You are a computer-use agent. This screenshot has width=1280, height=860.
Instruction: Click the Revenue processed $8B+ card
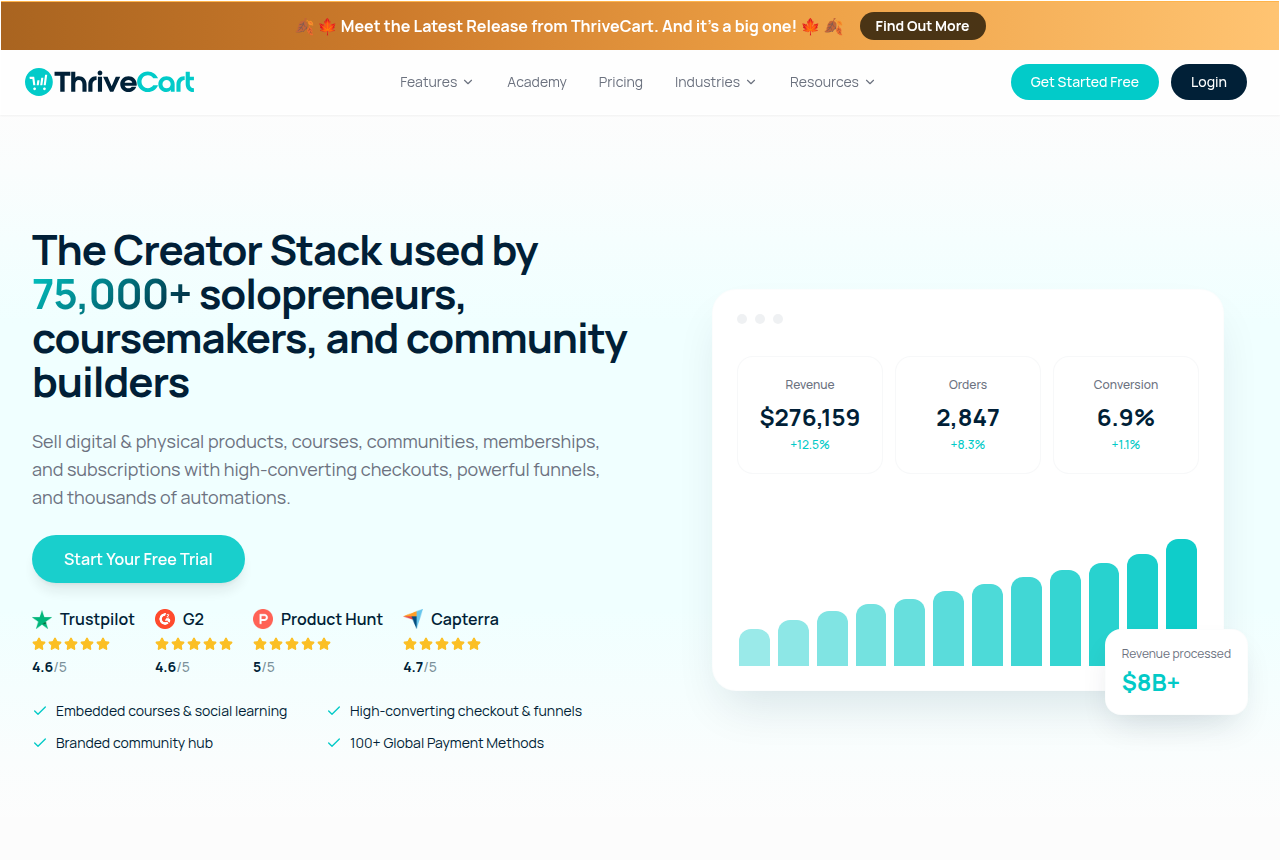coord(1176,672)
